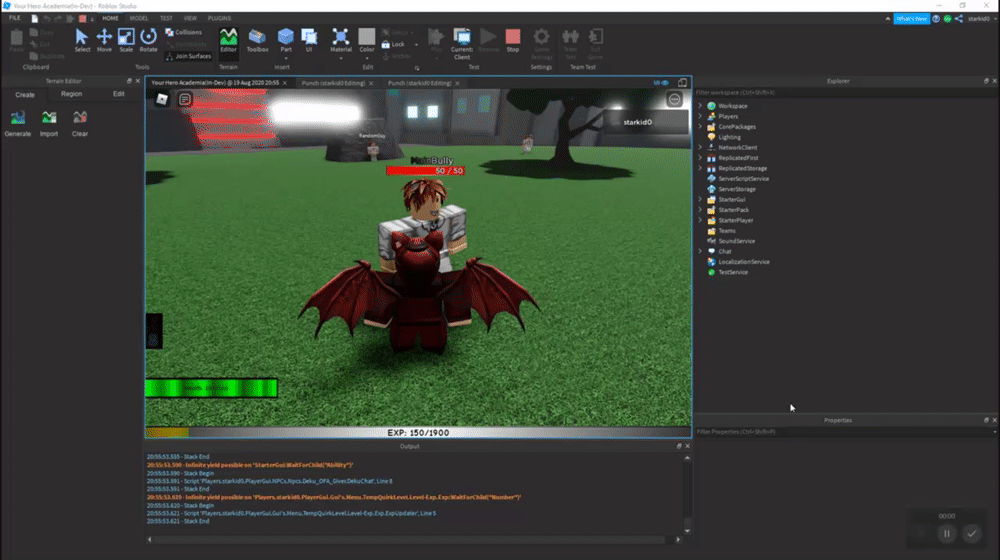Switch to the PLUGINS ribbon tab
Image resolution: width=1000 pixels, height=560 pixels.
219,18
